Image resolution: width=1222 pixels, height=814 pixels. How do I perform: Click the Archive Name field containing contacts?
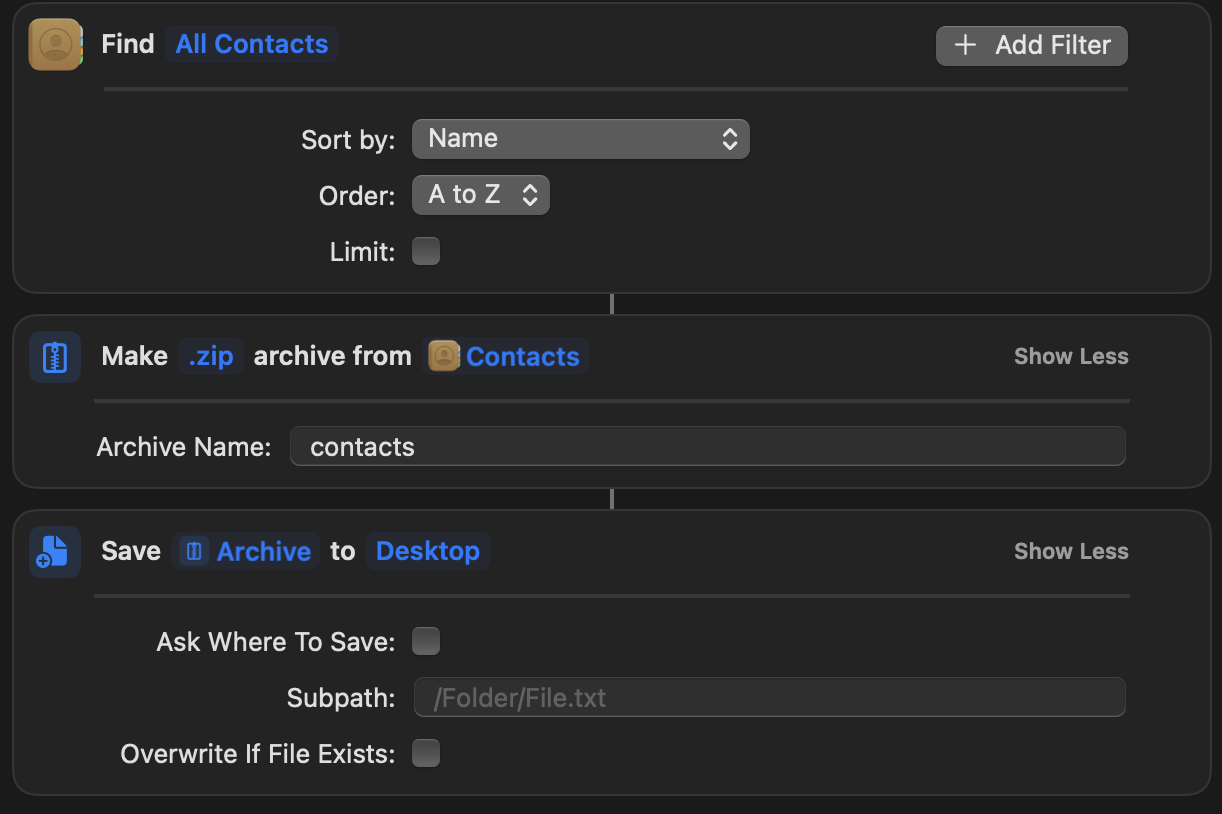(707, 447)
